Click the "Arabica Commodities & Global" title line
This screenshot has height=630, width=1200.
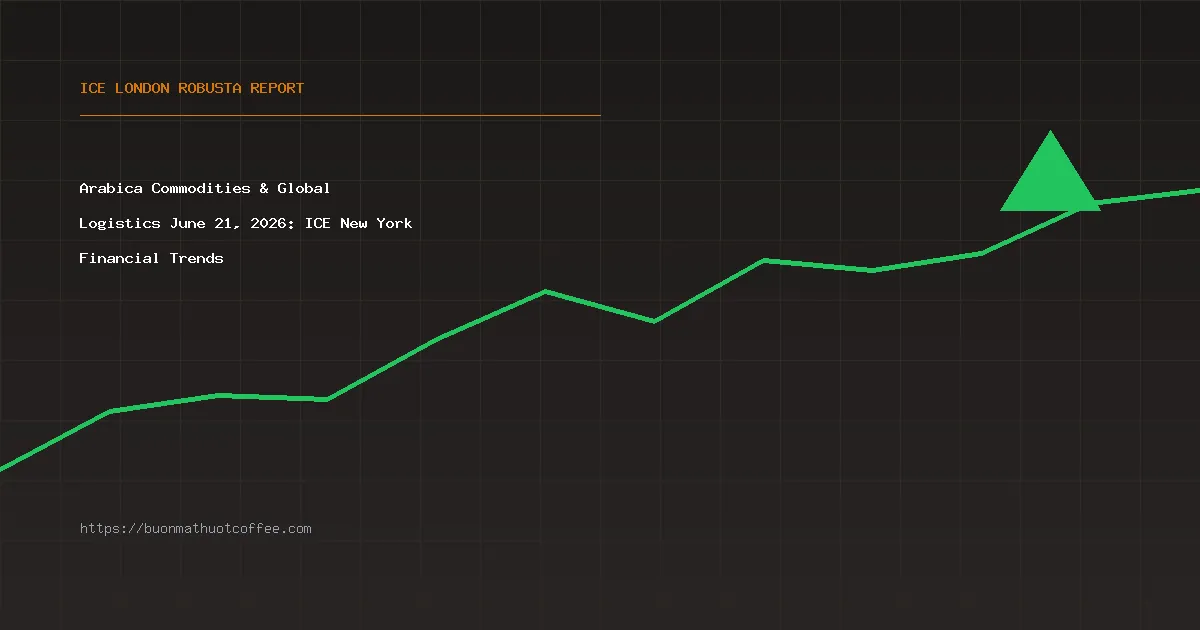[205, 188]
